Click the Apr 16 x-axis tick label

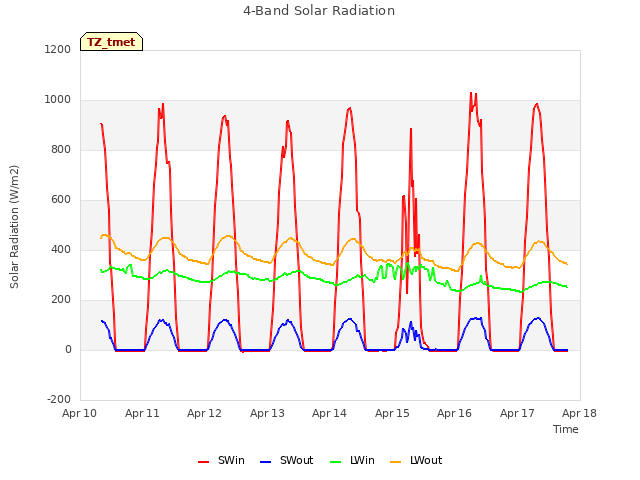click(x=454, y=413)
